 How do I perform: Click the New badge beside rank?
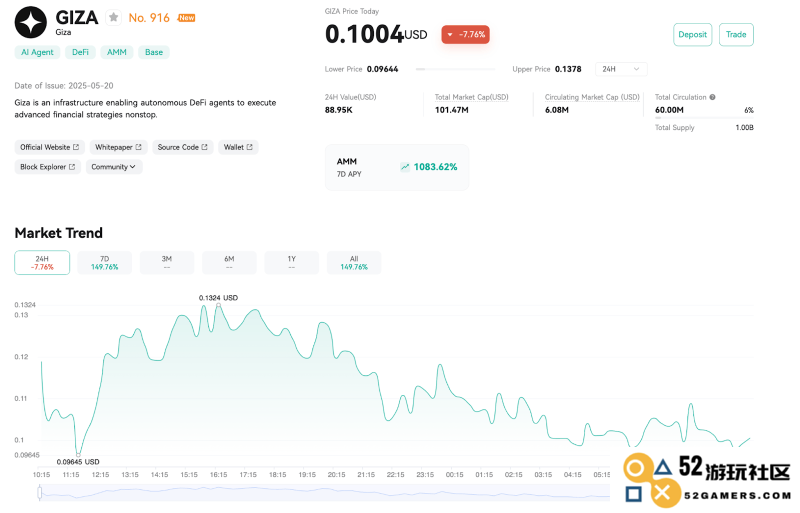coord(187,18)
